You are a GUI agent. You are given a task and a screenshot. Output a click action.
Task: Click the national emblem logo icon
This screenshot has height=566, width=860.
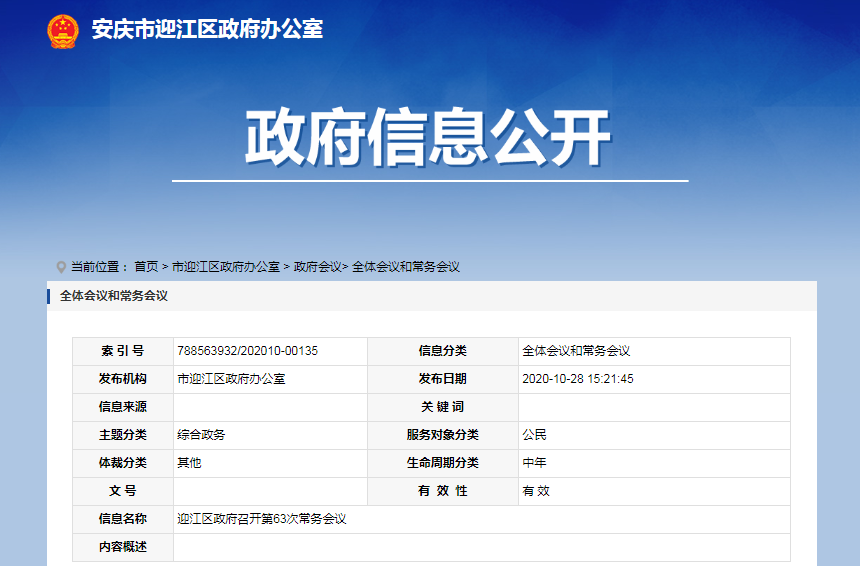[x=63, y=31]
